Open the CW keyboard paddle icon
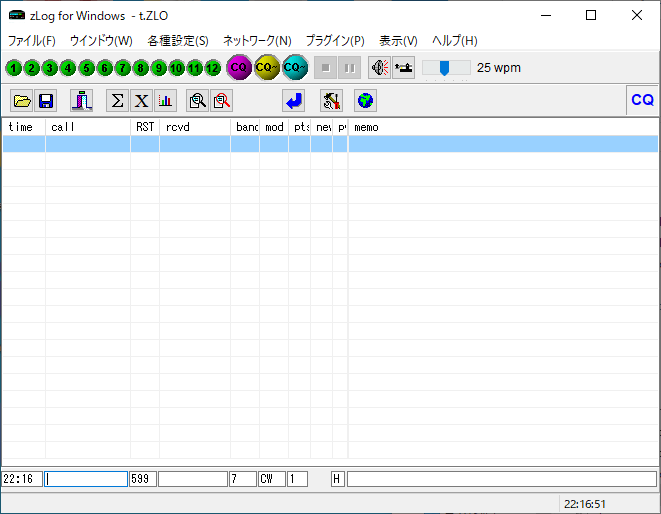Screen dimensions: 661x514 click(x=403, y=67)
